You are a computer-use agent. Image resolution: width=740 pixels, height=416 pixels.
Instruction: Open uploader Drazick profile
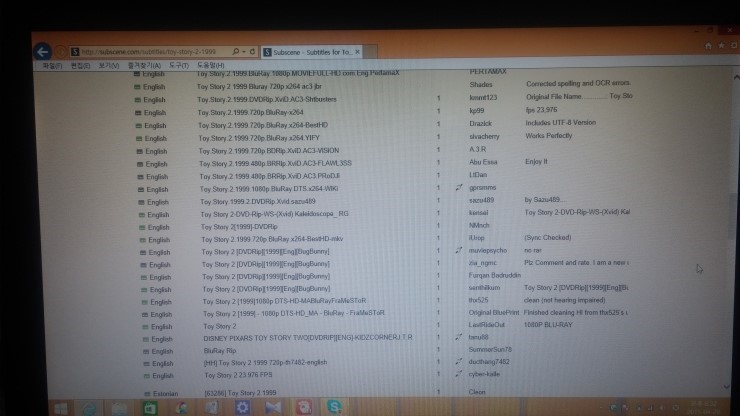(x=480, y=123)
